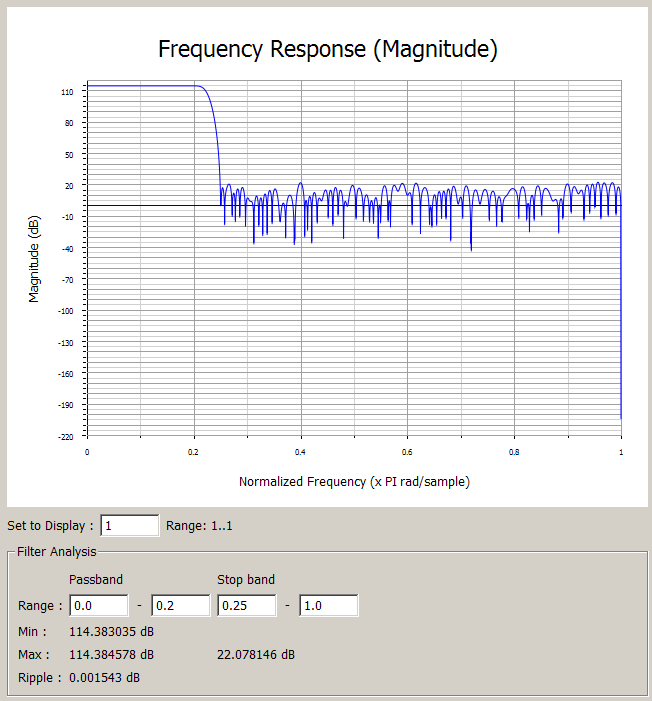Click the 0.4 tick label on frequency axis

tap(300, 452)
